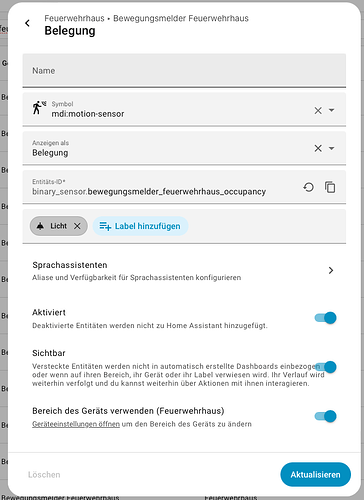Viewport: 364px width, 500px height.
Task: Toggle the Sichtbar switch
Action: point(325,367)
